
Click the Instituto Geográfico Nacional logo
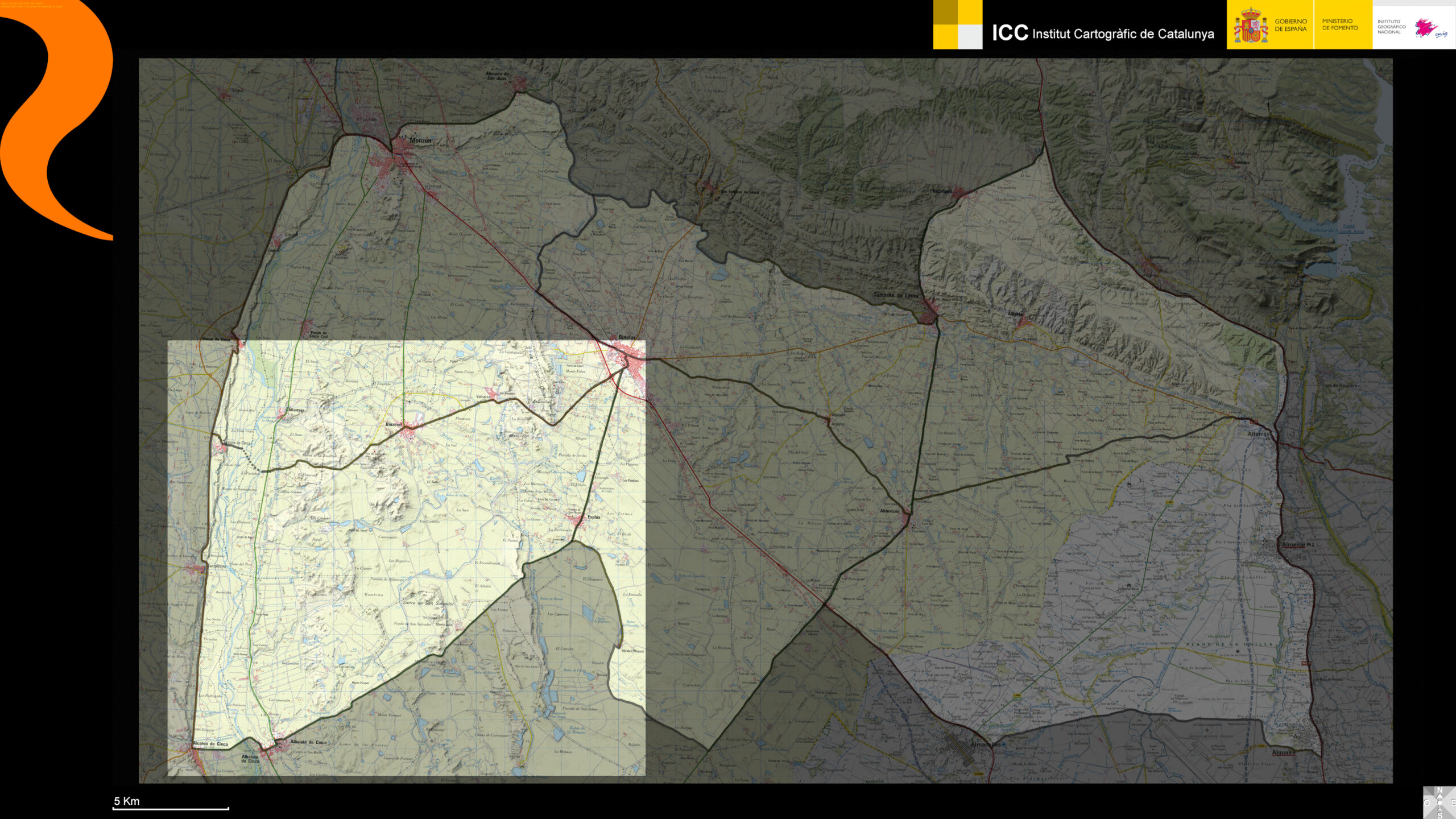[x=1413, y=26]
